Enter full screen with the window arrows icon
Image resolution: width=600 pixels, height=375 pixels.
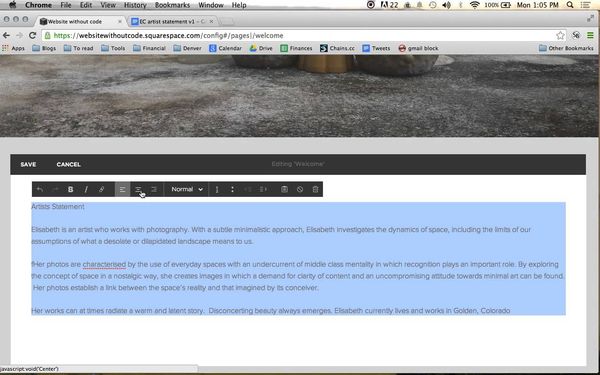tap(590, 18)
